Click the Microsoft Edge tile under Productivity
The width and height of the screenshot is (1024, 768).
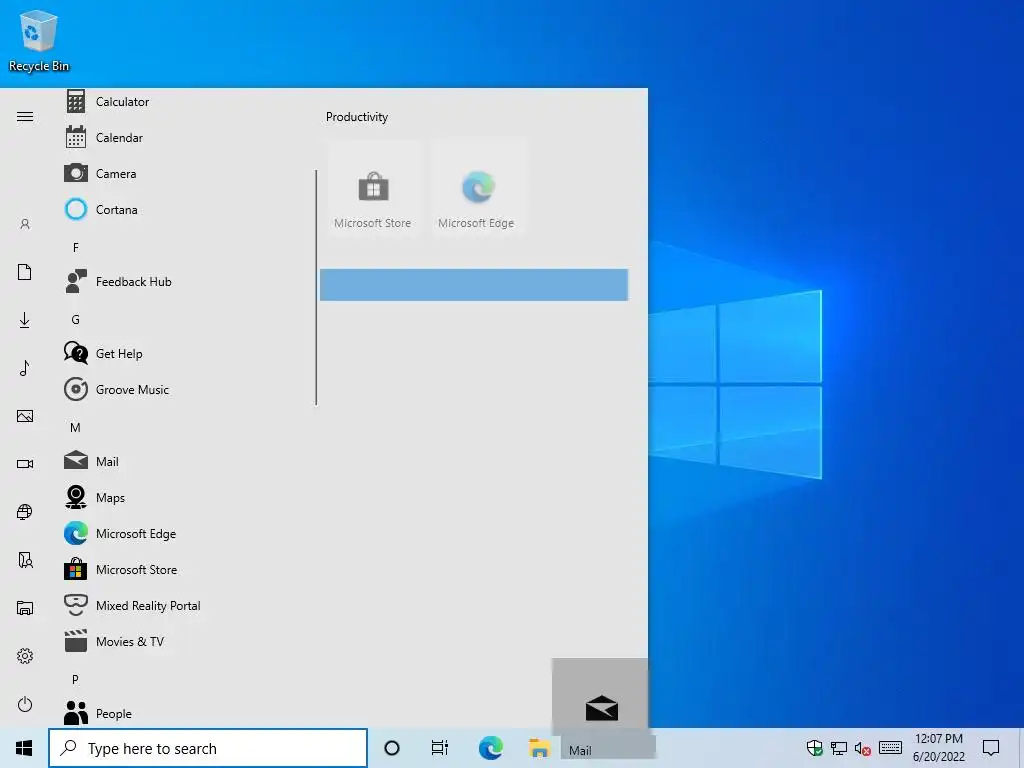(477, 188)
